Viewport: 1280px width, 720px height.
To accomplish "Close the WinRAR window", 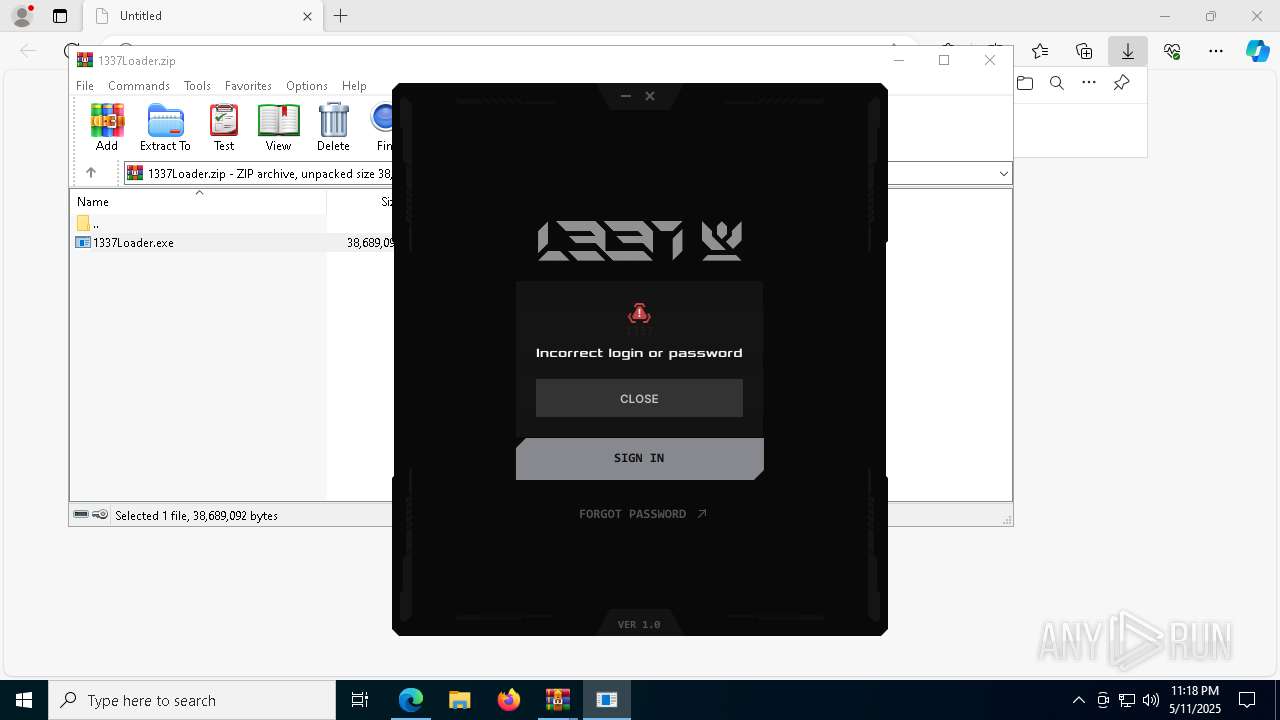I will click(x=990, y=60).
